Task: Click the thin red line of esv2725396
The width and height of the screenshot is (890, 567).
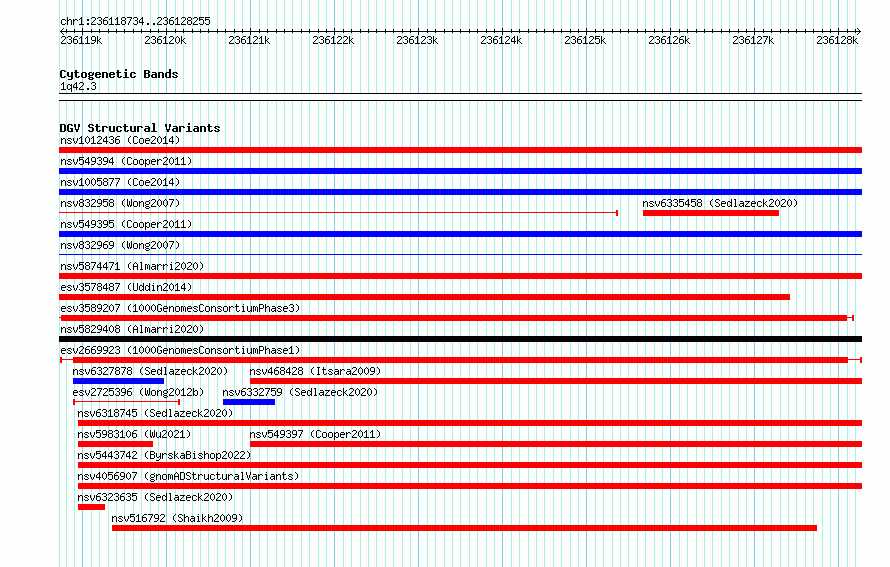Action: (x=127, y=402)
